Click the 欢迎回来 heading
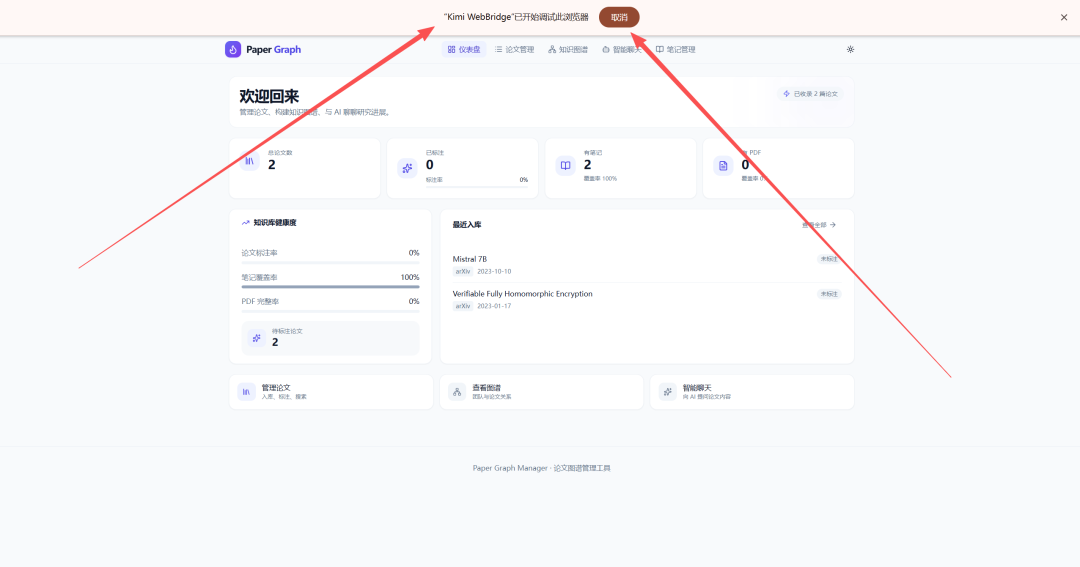The image size is (1080, 567). (269, 96)
